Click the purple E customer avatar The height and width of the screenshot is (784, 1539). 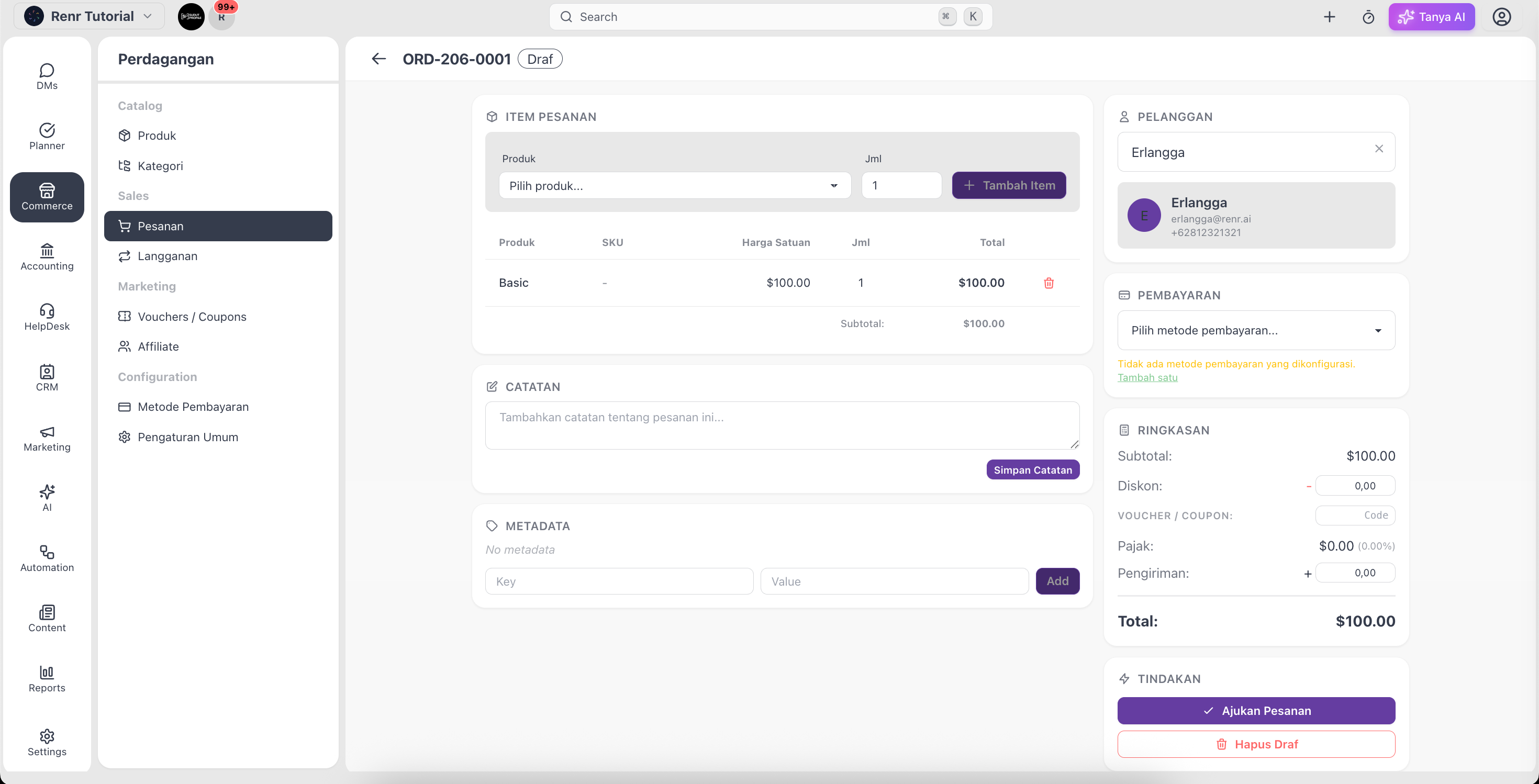1144,216
